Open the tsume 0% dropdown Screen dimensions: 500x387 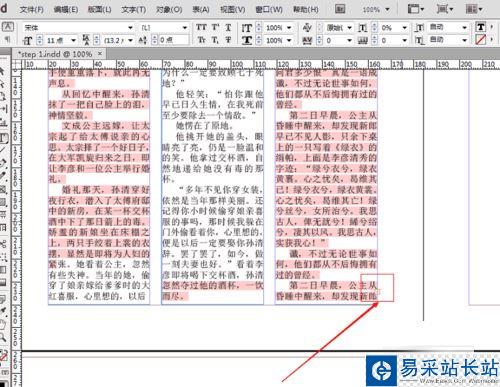click(x=405, y=28)
